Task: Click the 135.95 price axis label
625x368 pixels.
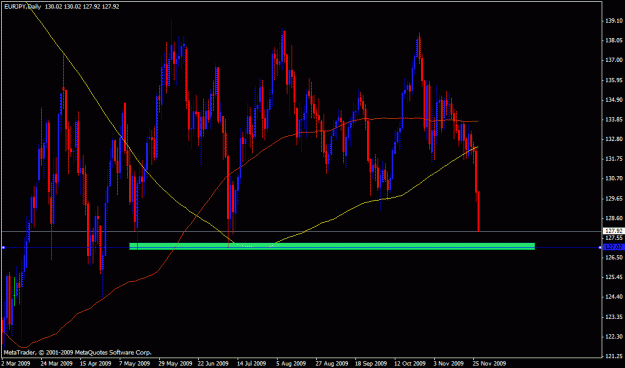Action: [614, 80]
